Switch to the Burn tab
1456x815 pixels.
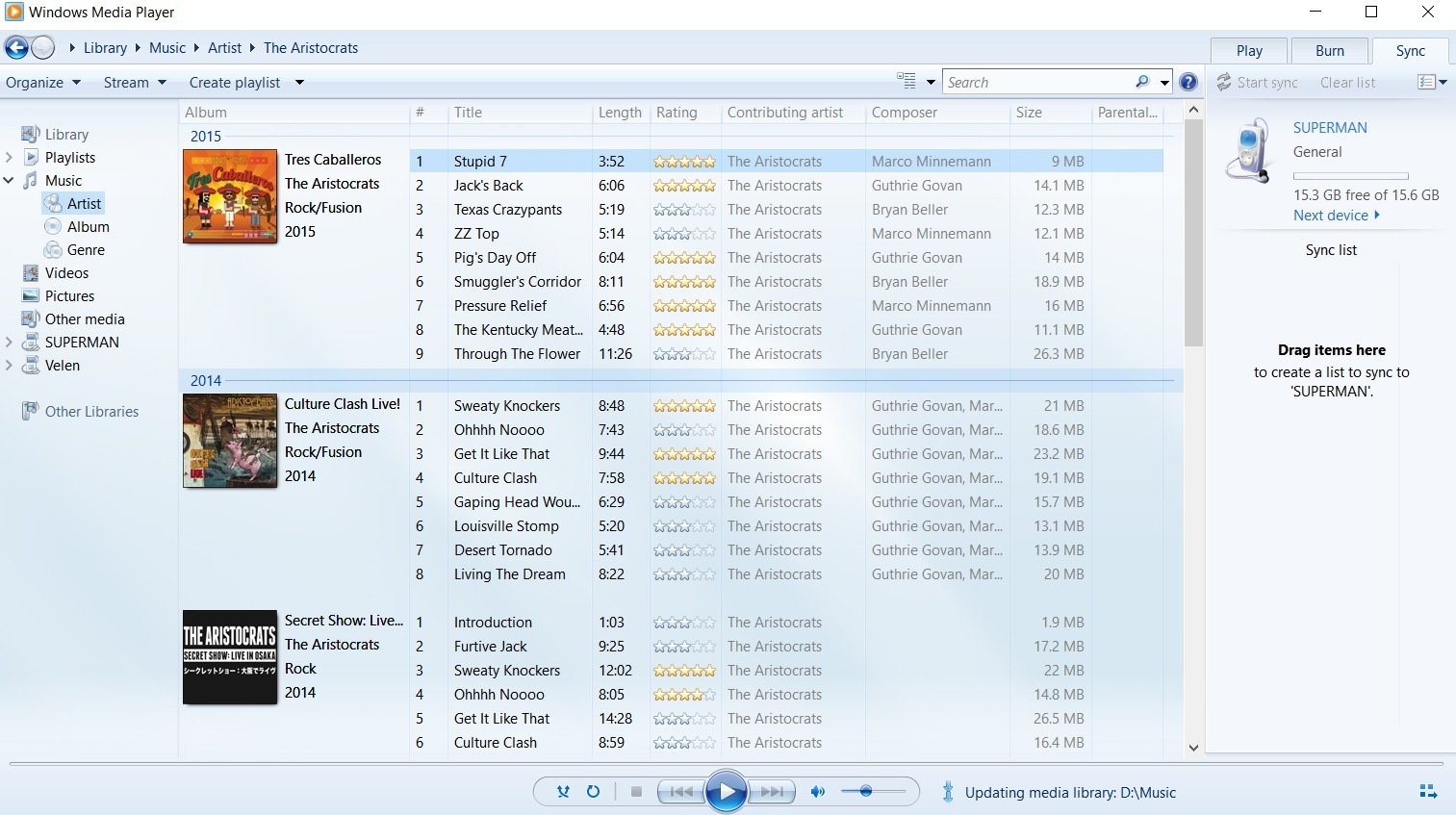tap(1329, 51)
